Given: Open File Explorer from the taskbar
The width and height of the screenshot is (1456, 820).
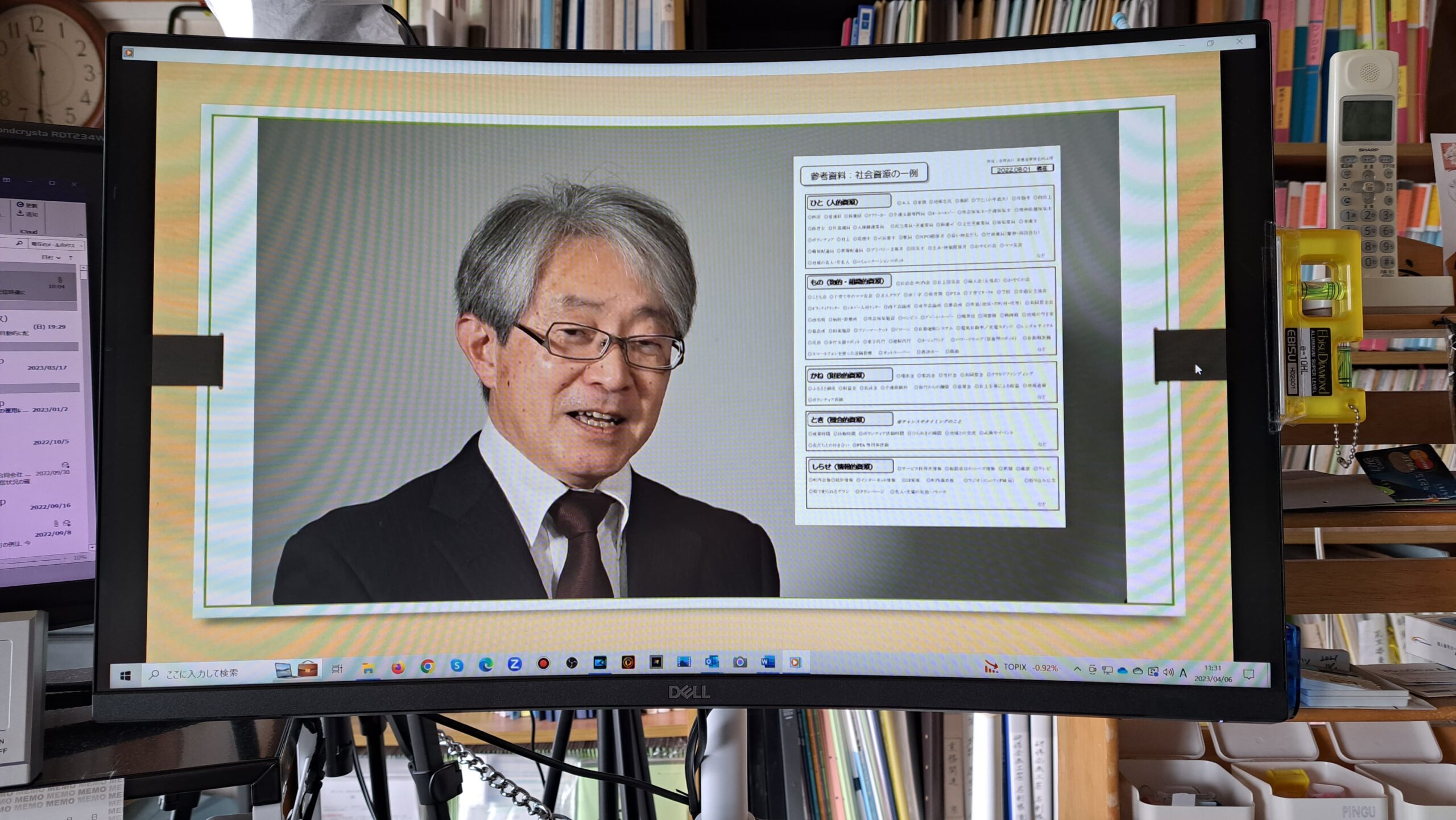Looking at the screenshot, I should [x=368, y=668].
